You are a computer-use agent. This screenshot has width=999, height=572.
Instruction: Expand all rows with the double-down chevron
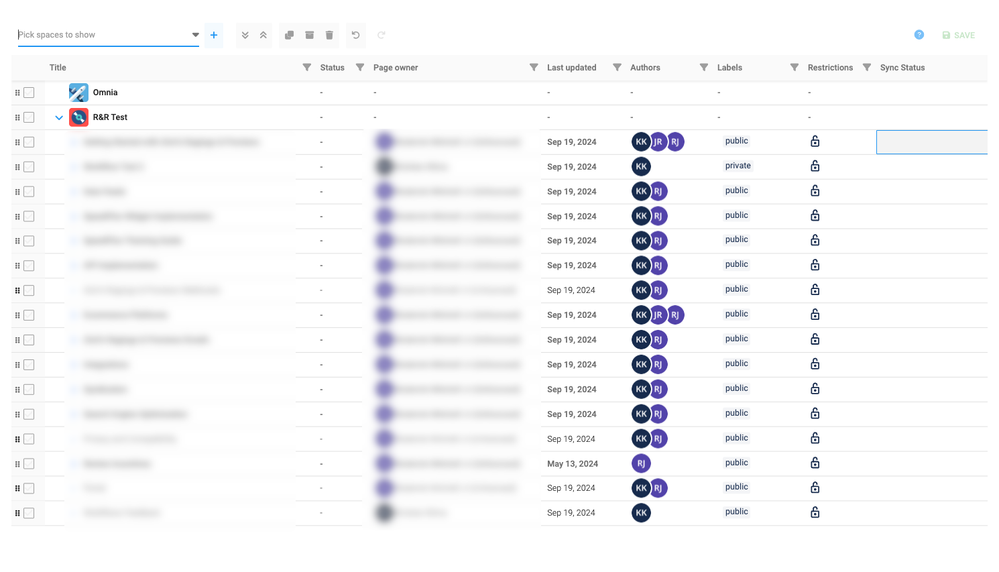click(x=245, y=35)
